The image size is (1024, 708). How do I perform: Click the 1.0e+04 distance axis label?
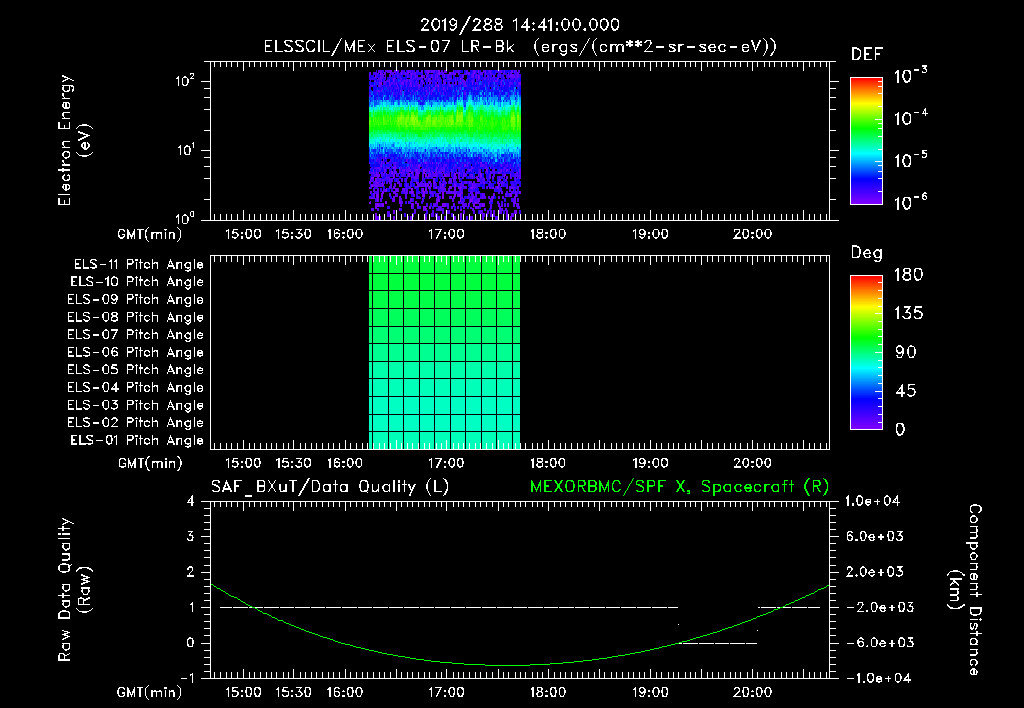pyautogui.click(x=872, y=501)
